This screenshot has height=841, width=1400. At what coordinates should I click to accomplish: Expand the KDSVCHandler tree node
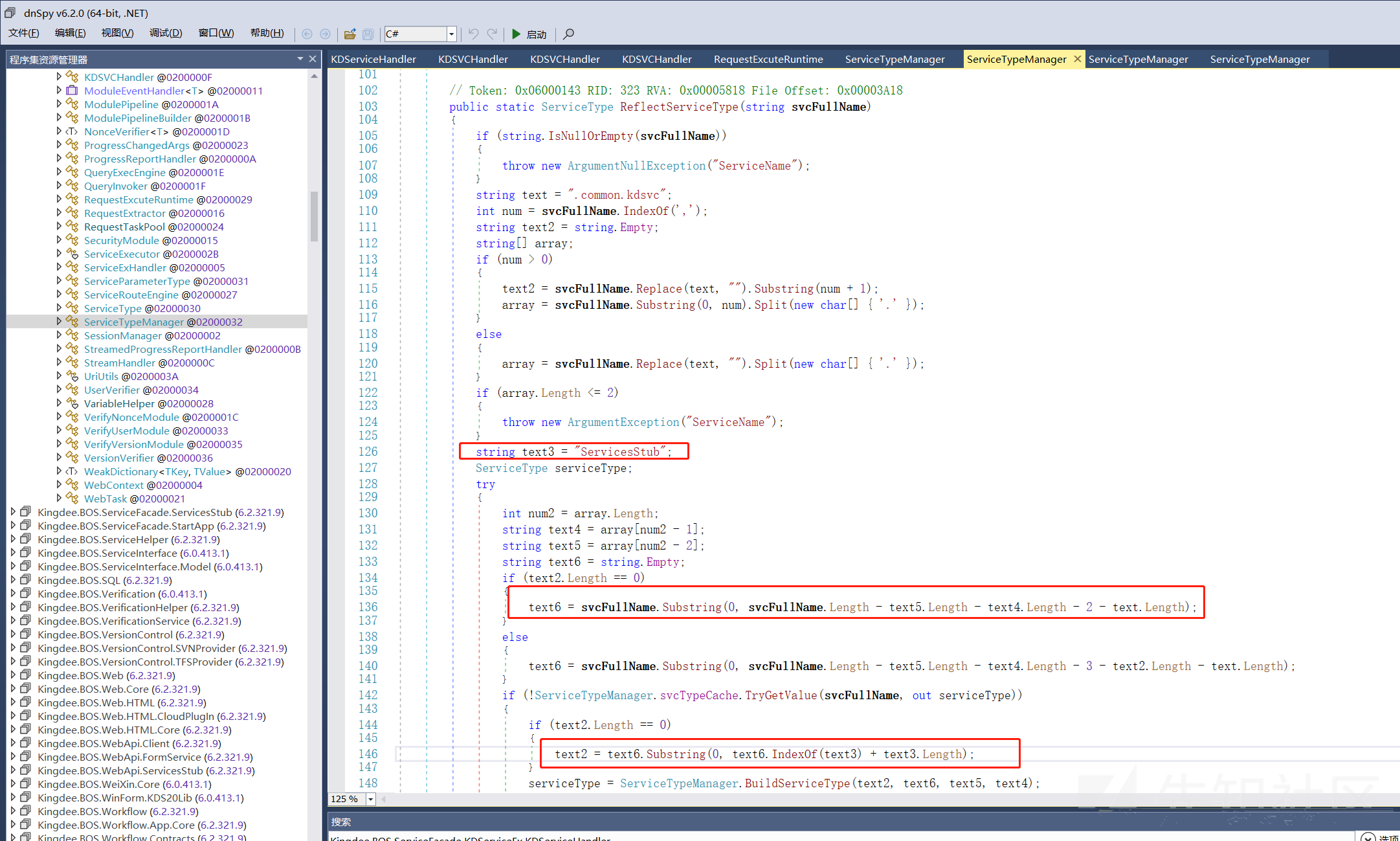point(59,76)
